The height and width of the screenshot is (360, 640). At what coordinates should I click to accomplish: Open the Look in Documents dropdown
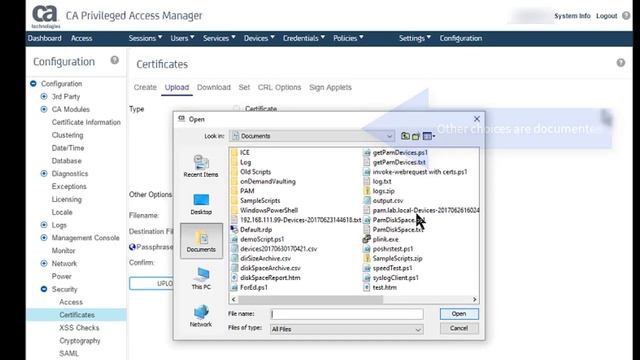click(312, 136)
